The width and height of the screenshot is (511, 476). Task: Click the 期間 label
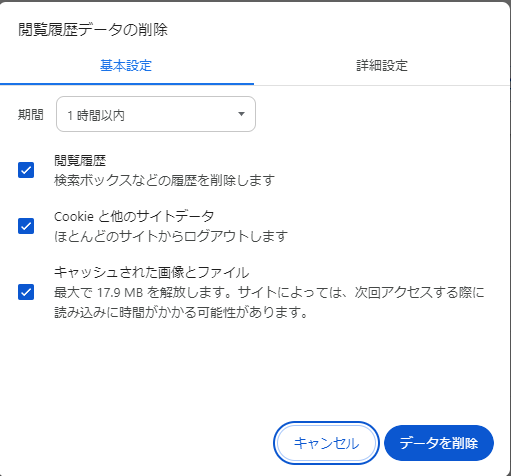[x=31, y=115]
